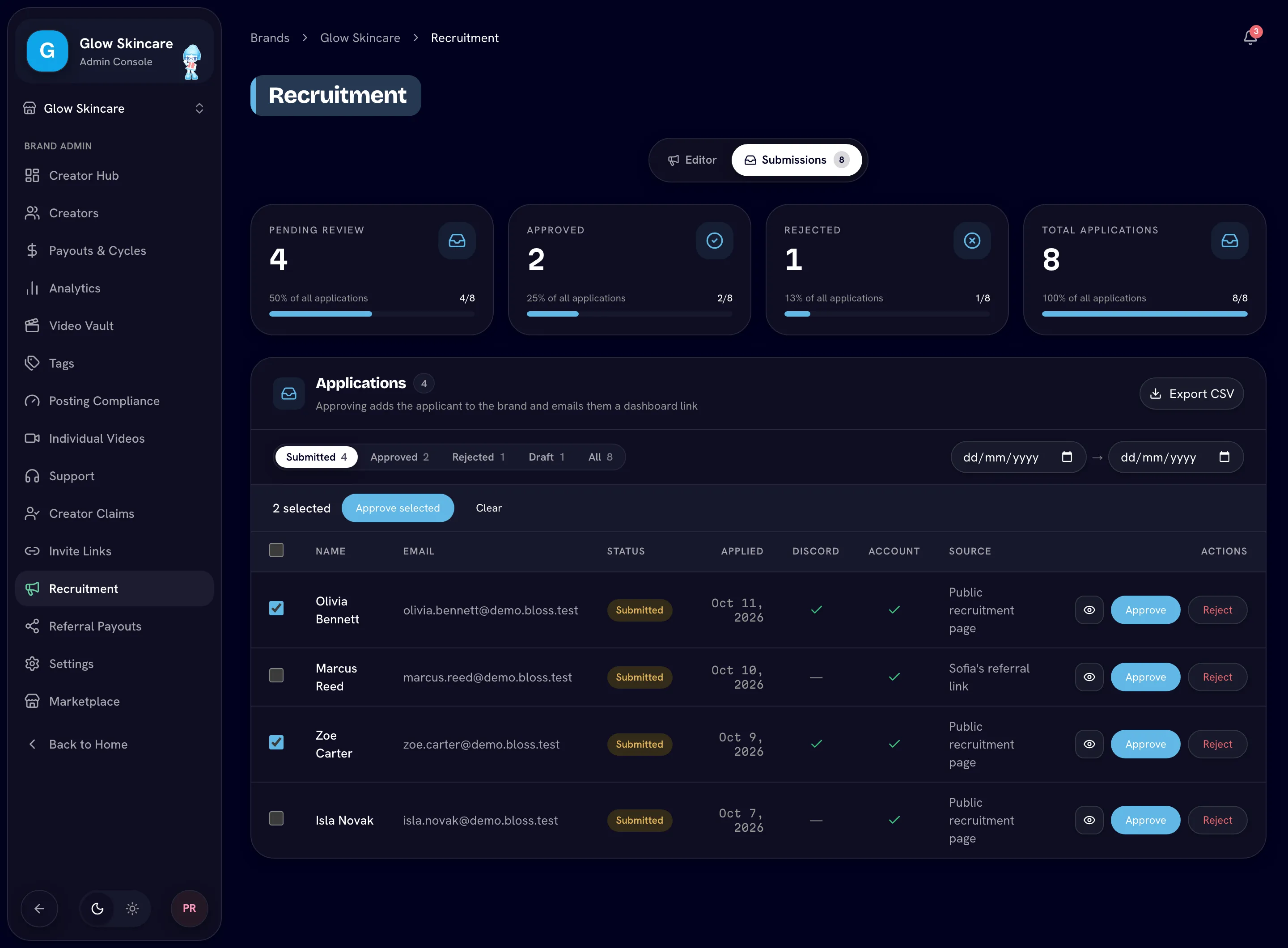Open Referral Payouts
The width and height of the screenshot is (1288, 948).
pos(114,626)
